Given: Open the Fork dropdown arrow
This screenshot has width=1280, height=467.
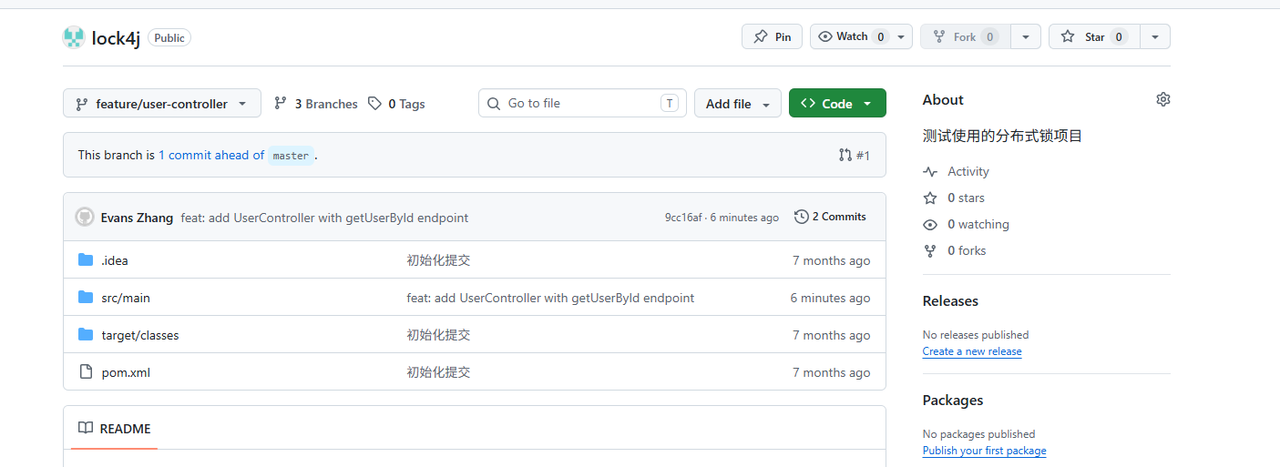Looking at the screenshot, I should point(1025,37).
